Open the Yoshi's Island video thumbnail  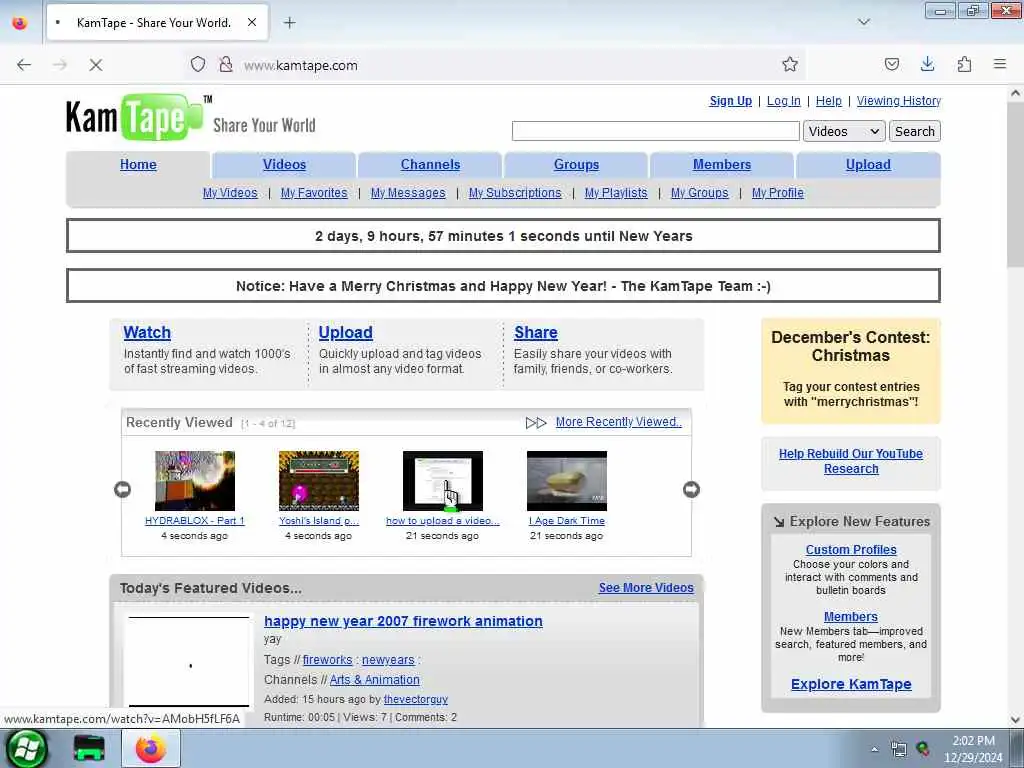pos(319,481)
